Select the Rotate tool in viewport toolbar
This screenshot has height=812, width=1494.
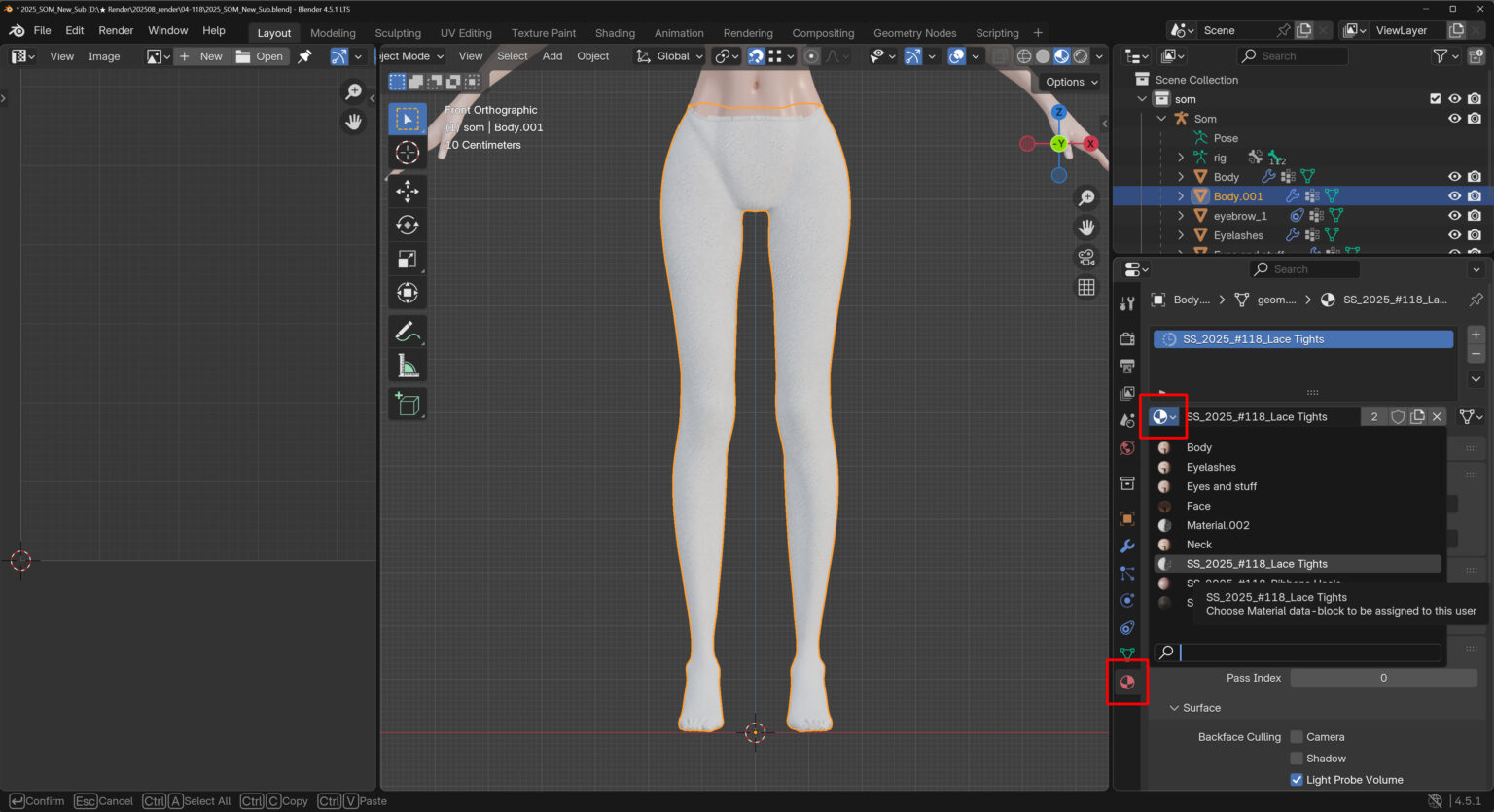(408, 225)
